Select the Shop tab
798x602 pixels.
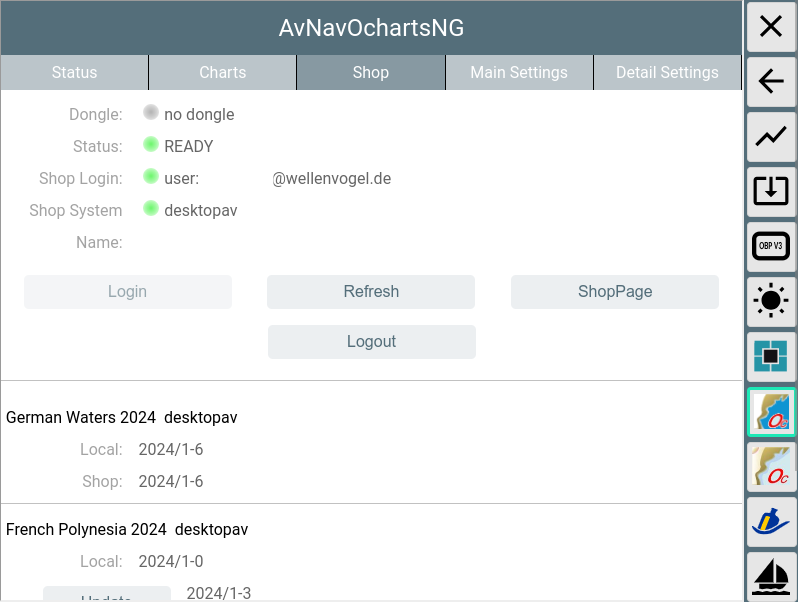pos(371,72)
